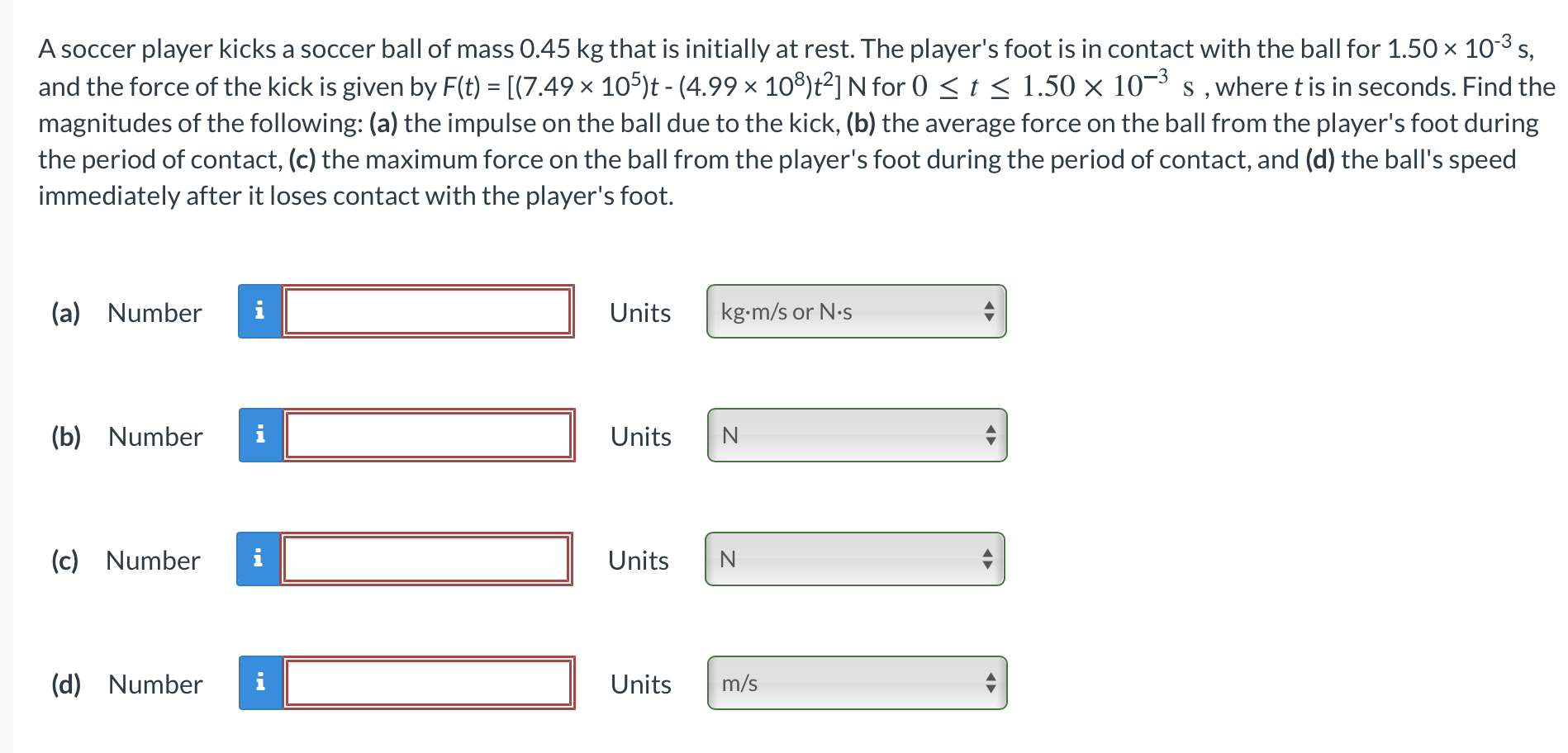This screenshot has width=1568, height=753.
Task: Click the hint icon for ball speed question
Action: click(260, 684)
